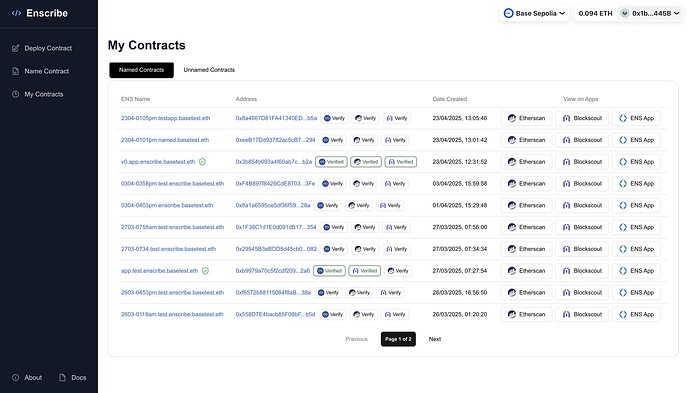Click verified shield beside v0.app.enscribe.basetest.eth

click(x=202, y=162)
